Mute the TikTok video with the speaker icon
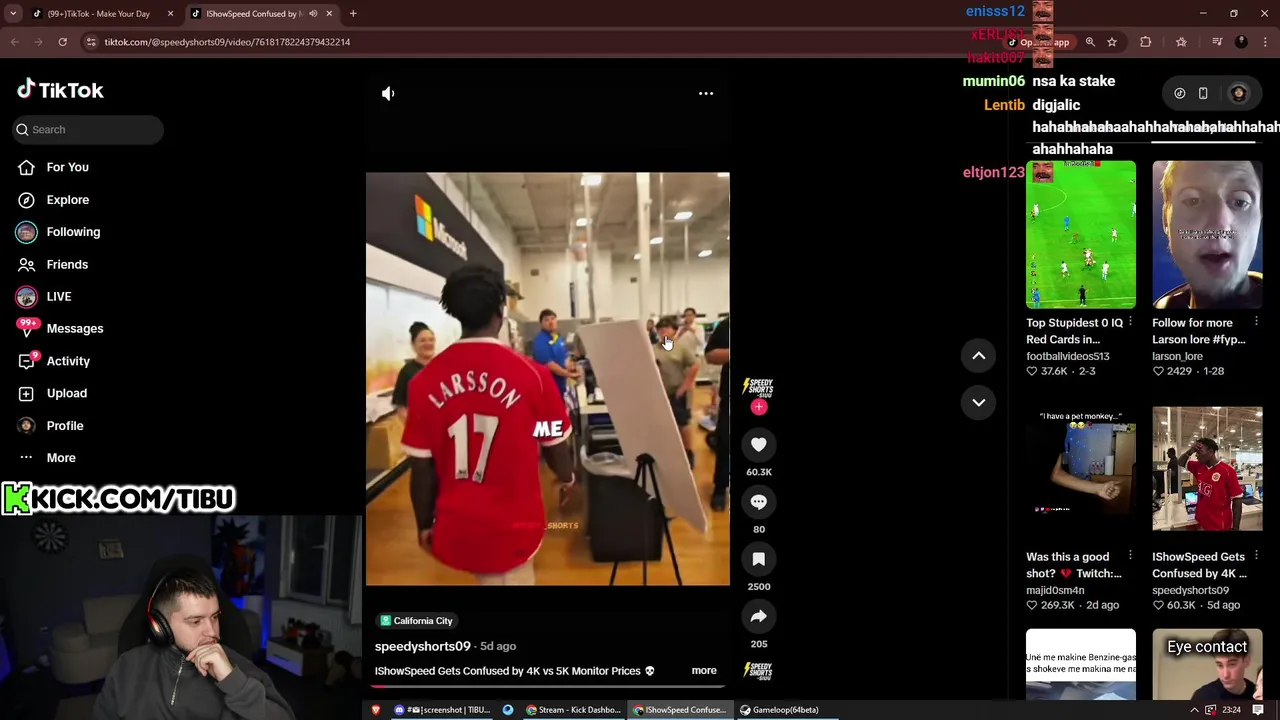 pos(388,93)
